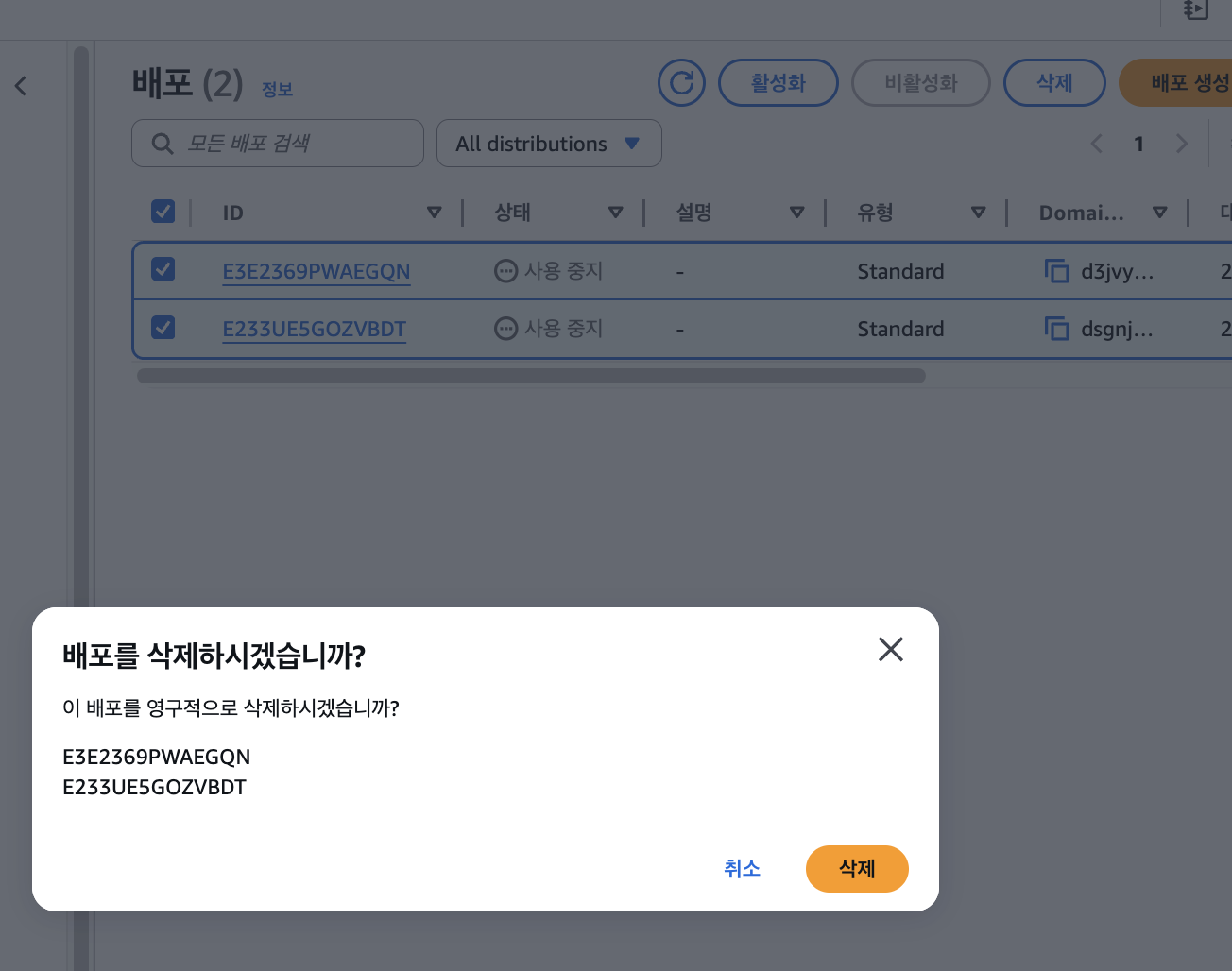Uncheck the E3E2369PWAEGQN row checkbox
The width and height of the screenshot is (1232, 971).
click(x=163, y=269)
